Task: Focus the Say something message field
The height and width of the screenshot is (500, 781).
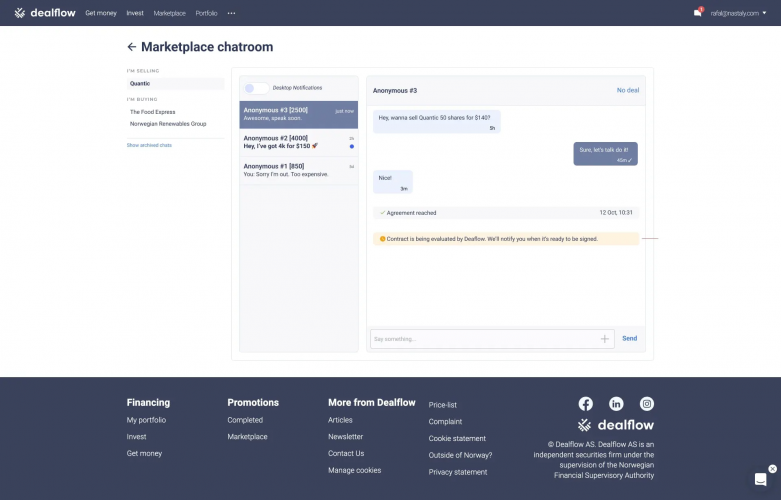Action: coord(492,339)
